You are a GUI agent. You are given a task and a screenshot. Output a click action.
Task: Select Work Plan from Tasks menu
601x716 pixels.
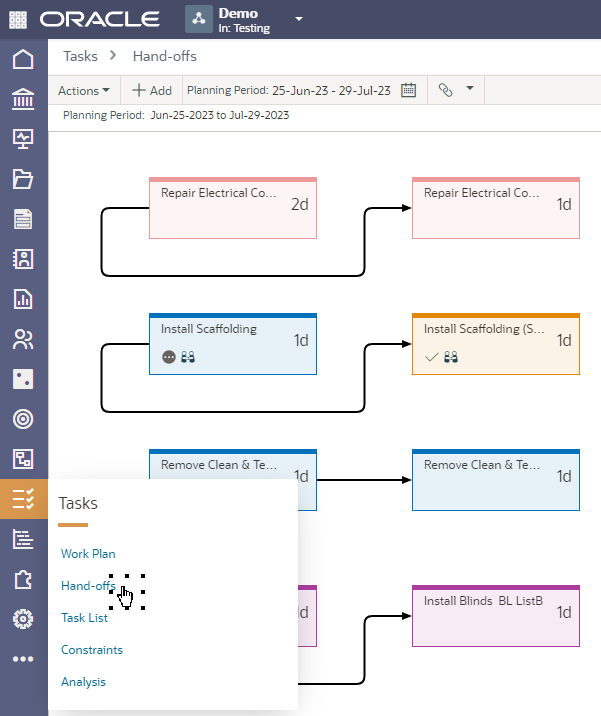pos(88,553)
